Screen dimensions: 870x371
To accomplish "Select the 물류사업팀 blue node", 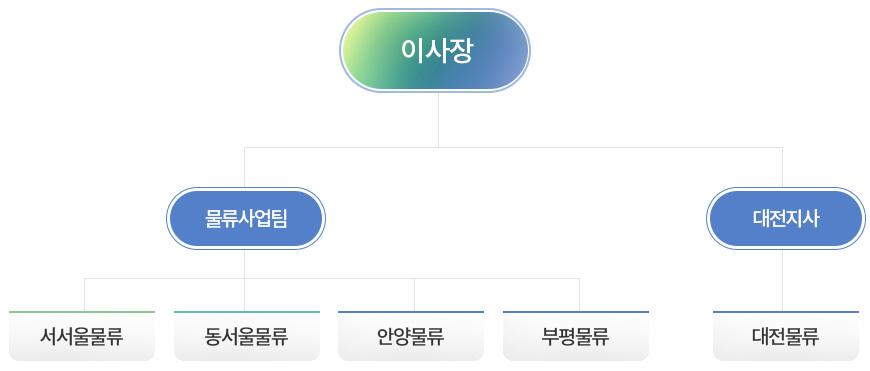I will (x=246, y=218).
